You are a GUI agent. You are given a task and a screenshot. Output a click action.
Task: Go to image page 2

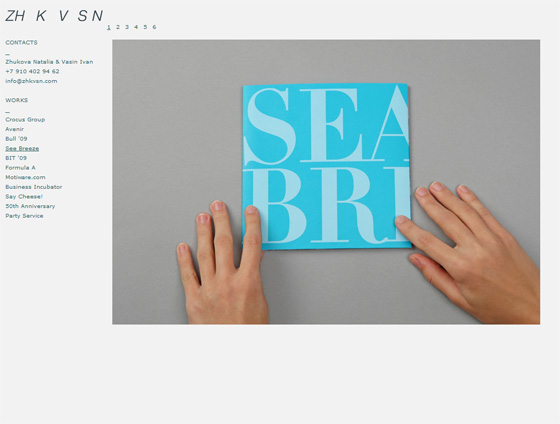coord(118,27)
